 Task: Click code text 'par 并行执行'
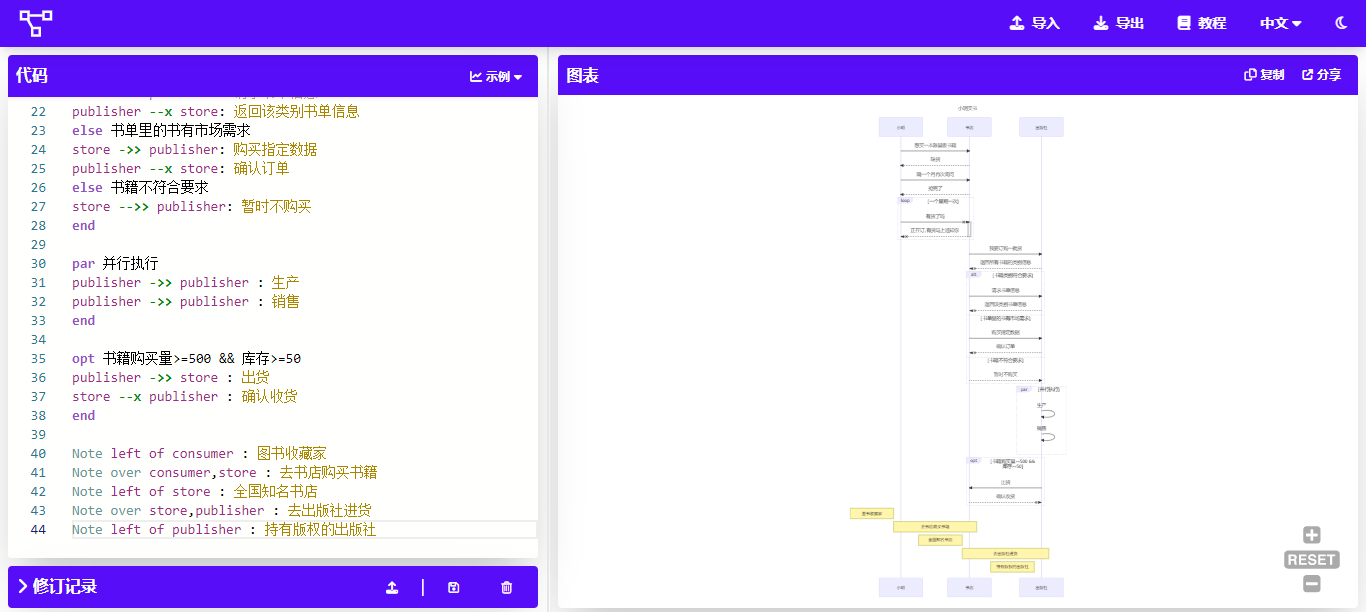115,264
